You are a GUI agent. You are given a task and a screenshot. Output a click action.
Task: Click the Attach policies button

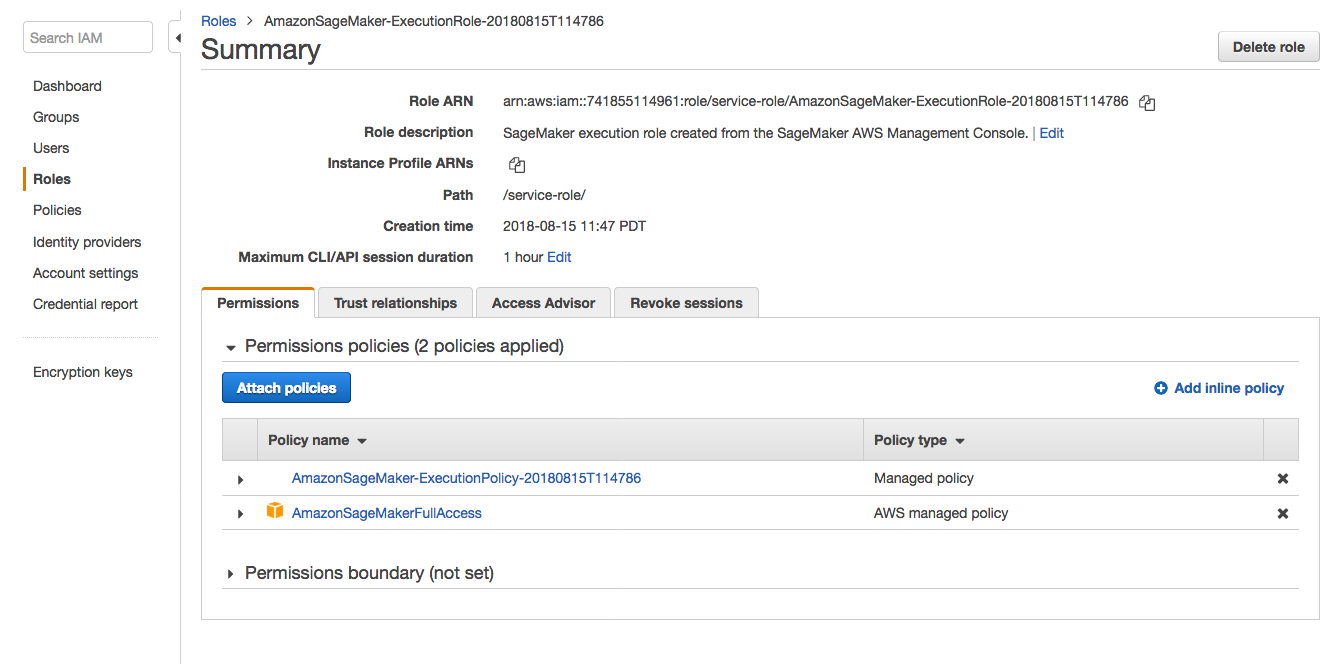tap(286, 388)
